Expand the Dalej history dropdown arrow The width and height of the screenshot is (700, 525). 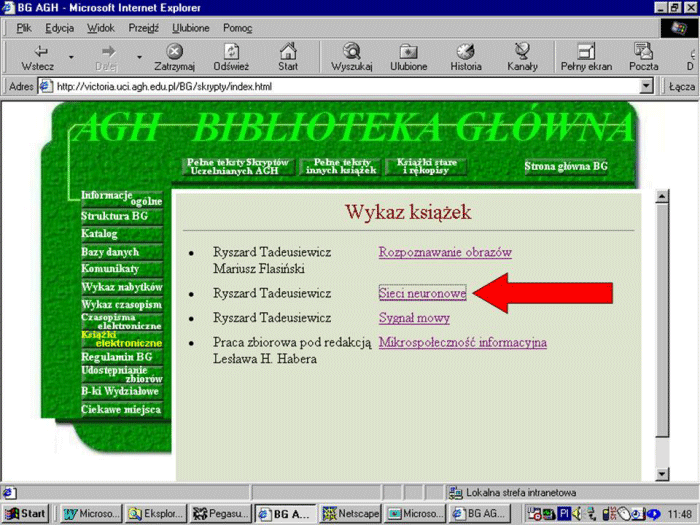(139, 57)
